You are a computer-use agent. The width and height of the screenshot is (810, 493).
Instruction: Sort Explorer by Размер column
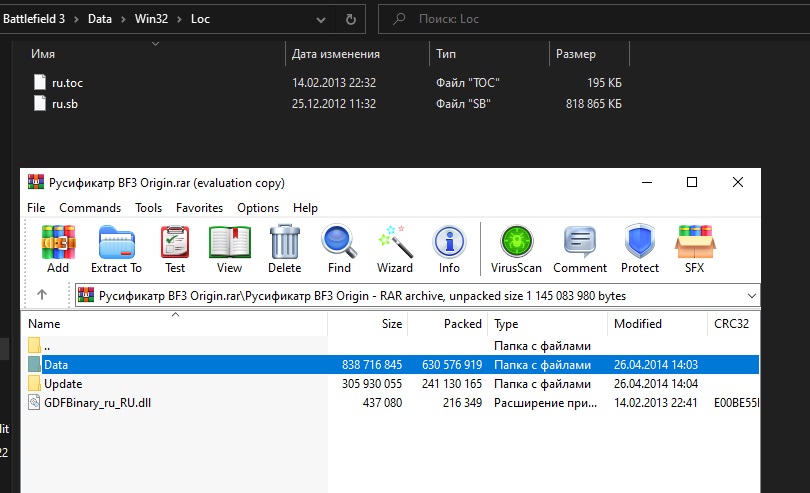575,54
